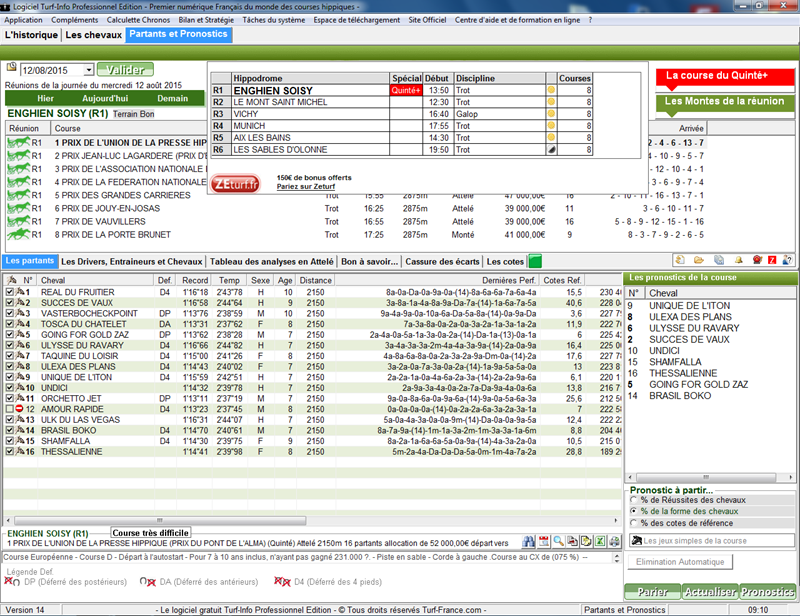Click the red Z Zeturf icon
800x616 pixels.
point(772,260)
